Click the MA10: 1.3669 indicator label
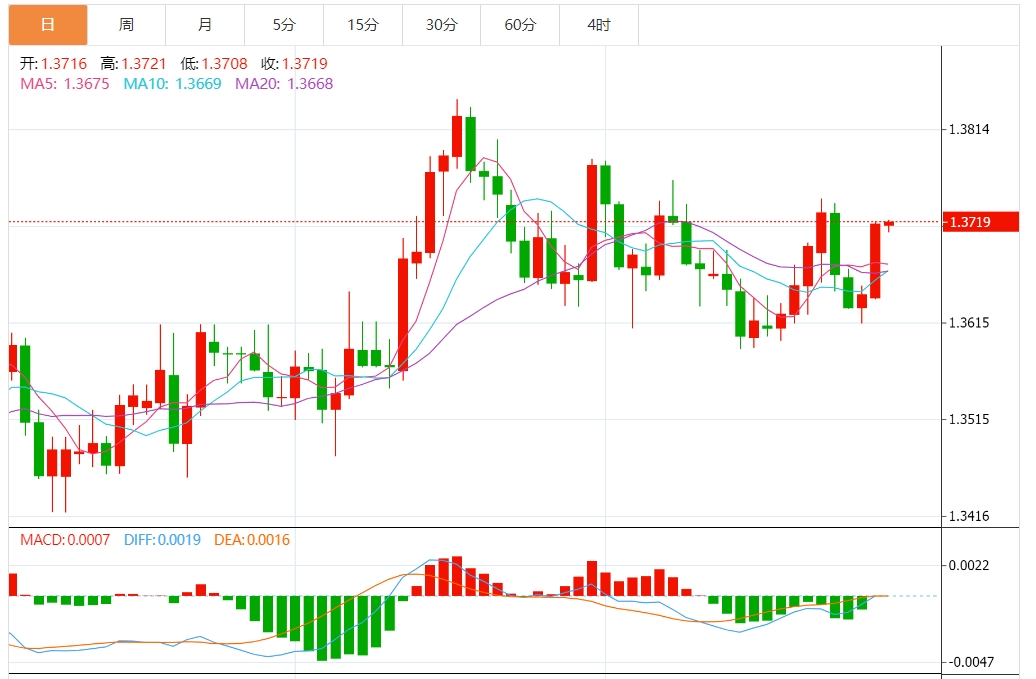This screenshot has width=1036, height=679. tap(172, 84)
